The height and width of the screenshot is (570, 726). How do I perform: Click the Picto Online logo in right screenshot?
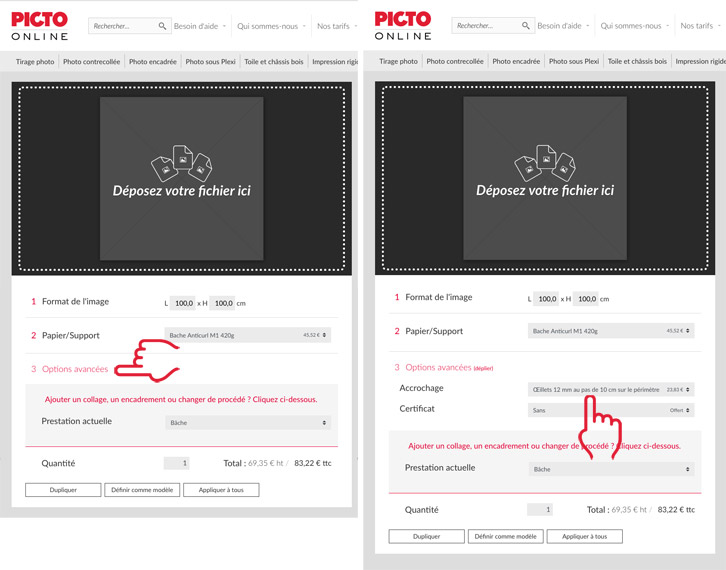point(403,26)
